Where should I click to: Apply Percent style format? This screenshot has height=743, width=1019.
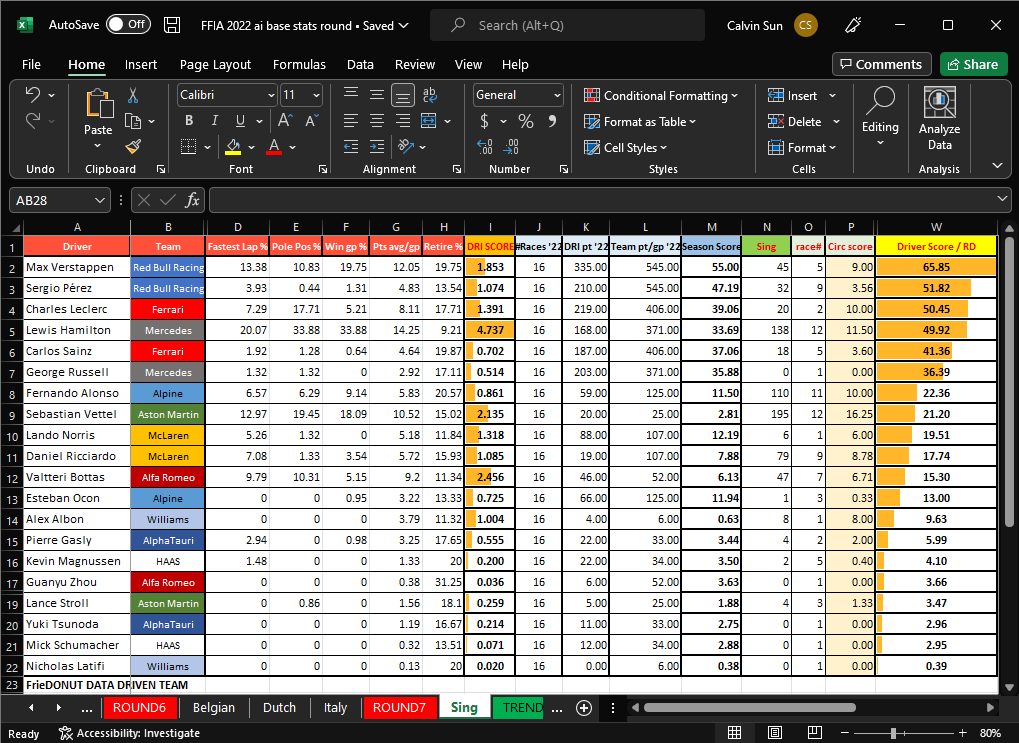(525, 121)
